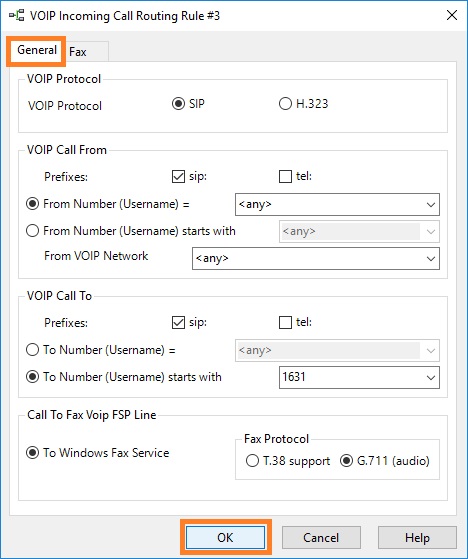The image size is (468, 559).
Task: Check the tel: prefix under VOIP Call To
Action: [285, 322]
